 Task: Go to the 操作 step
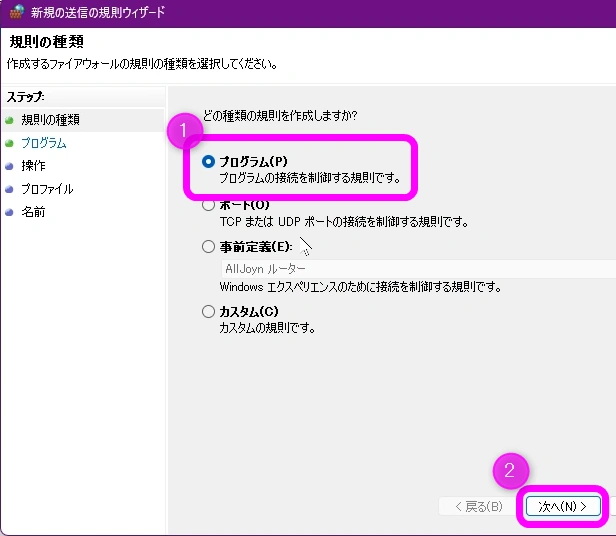pos(33,166)
